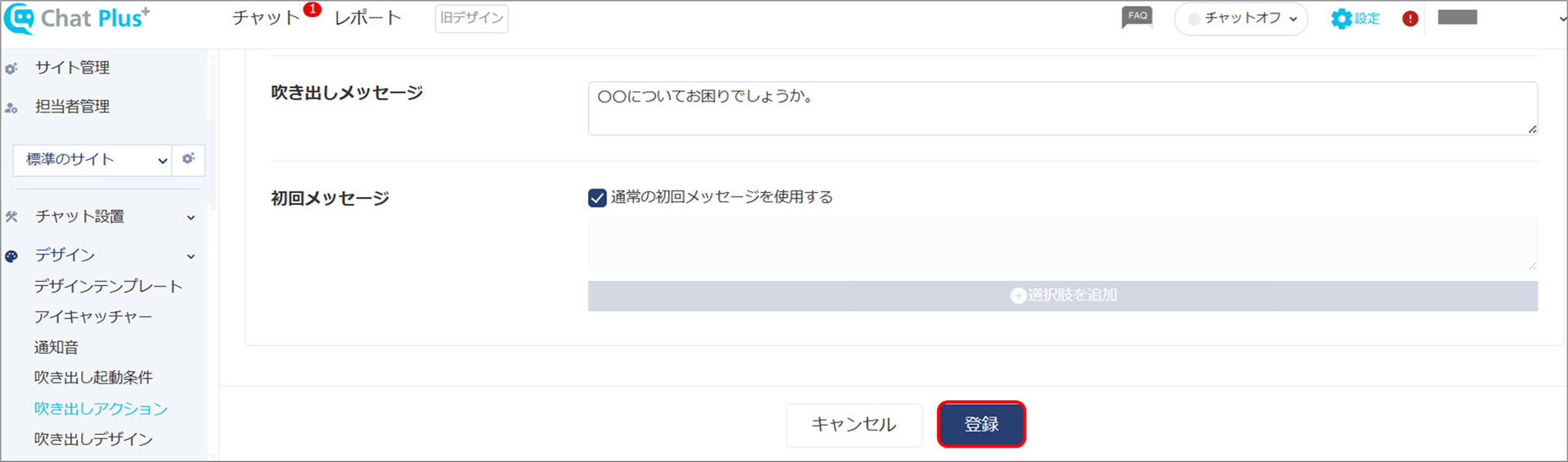Click the チャット設置 tools icon
1568x462 pixels.
tap(12, 217)
